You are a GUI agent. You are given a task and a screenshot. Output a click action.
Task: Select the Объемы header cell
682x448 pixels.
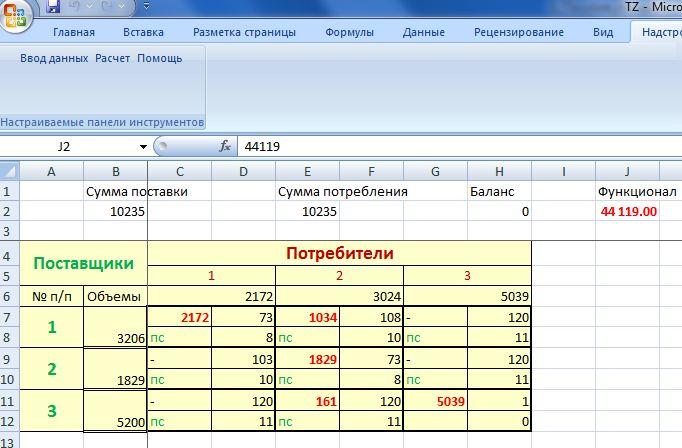(115, 296)
